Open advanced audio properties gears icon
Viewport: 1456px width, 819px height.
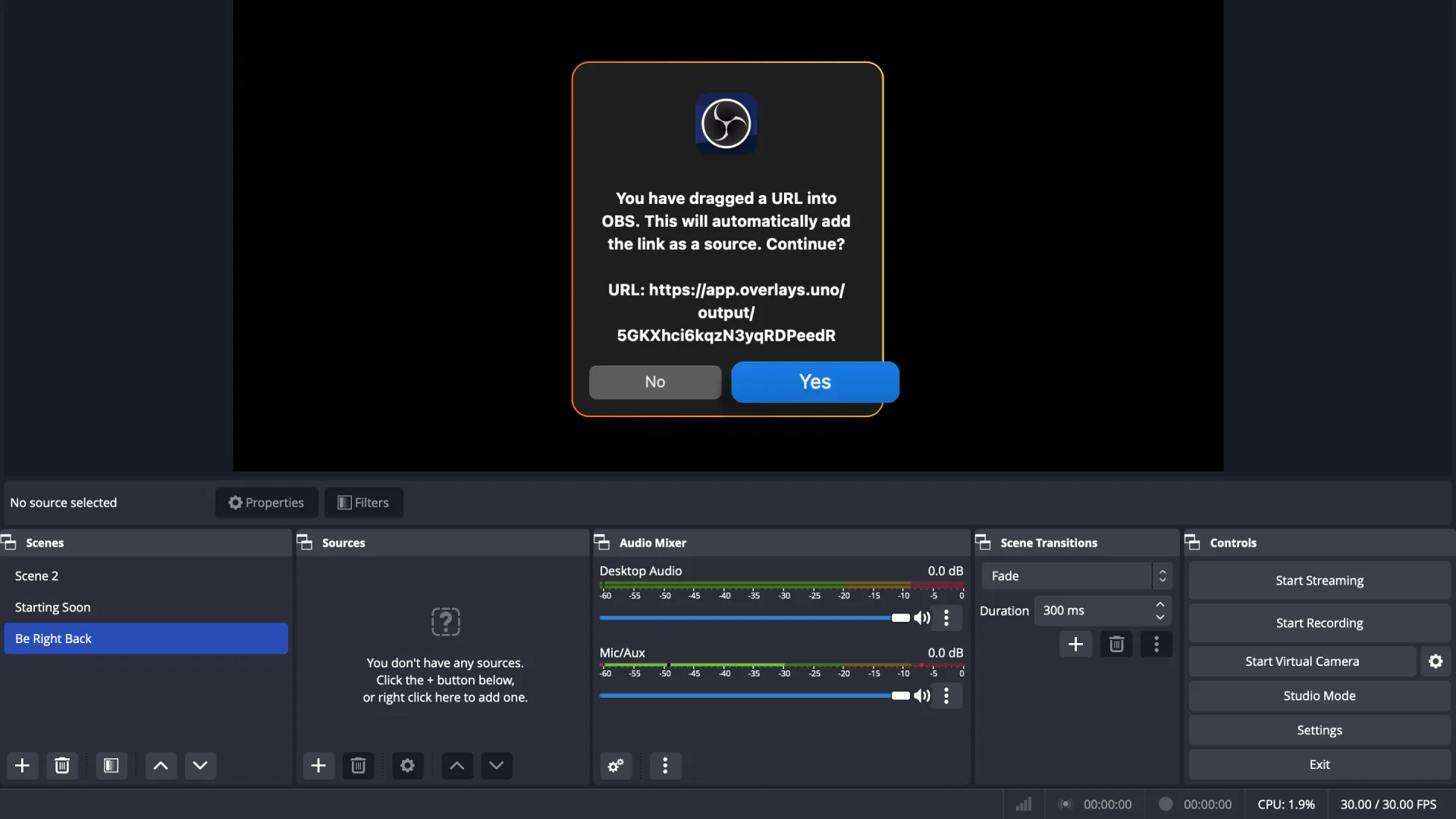[x=616, y=765]
